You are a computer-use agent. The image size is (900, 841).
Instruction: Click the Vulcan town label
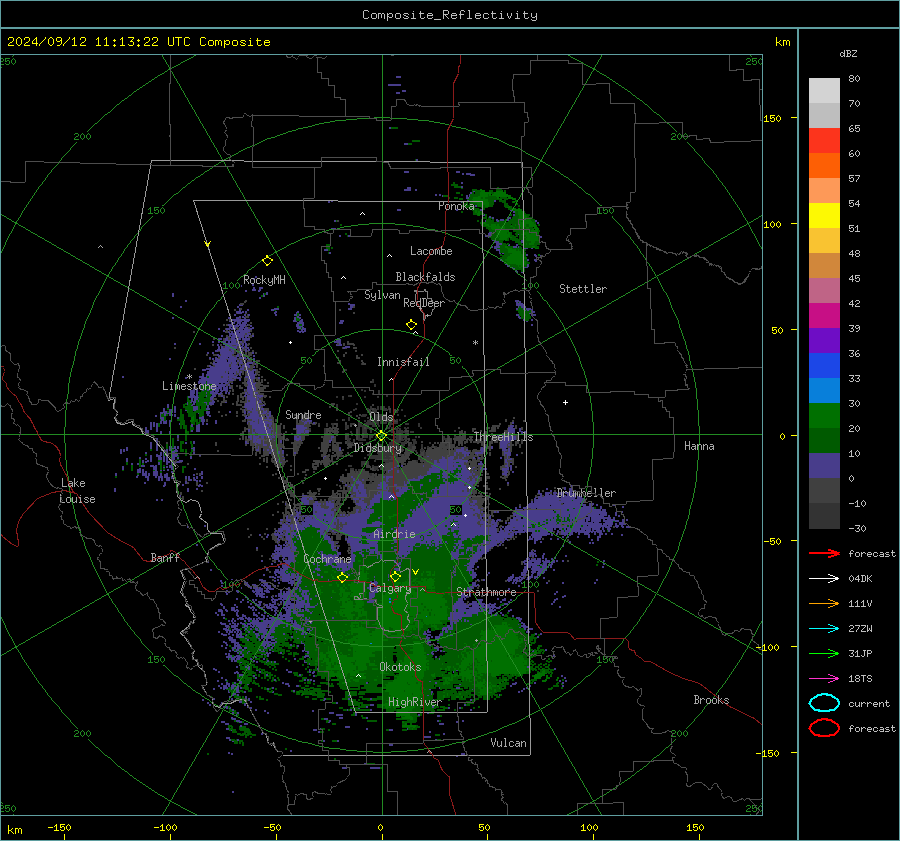coord(508,743)
